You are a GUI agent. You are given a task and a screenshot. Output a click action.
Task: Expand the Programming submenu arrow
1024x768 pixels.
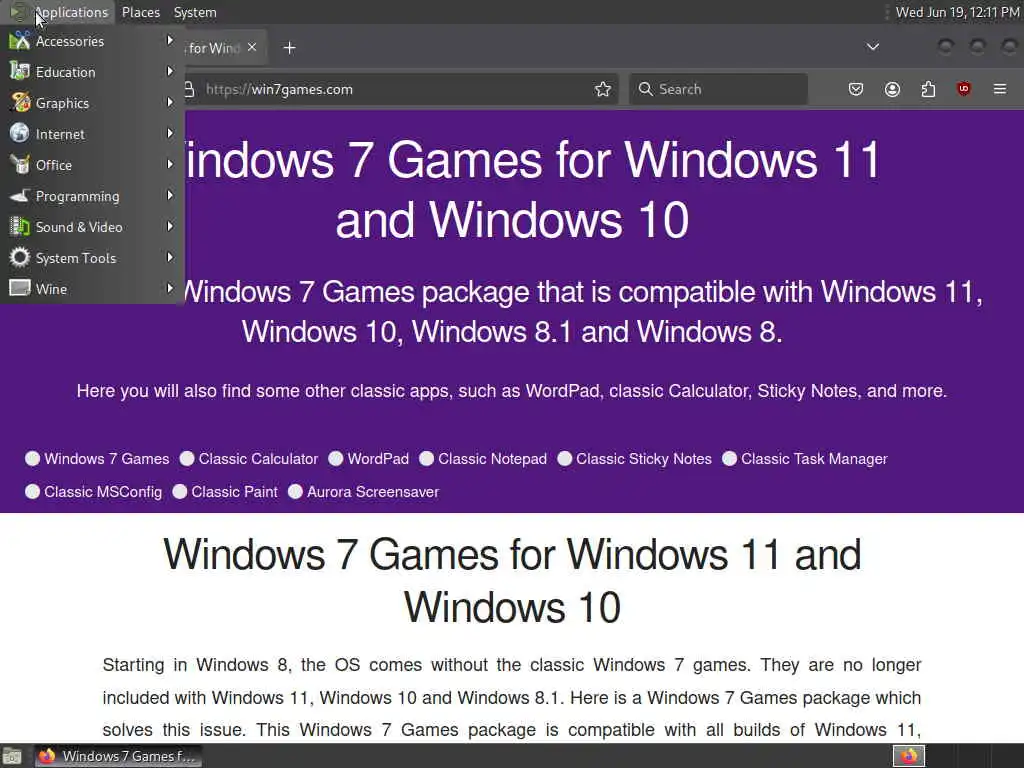pyautogui.click(x=170, y=195)
